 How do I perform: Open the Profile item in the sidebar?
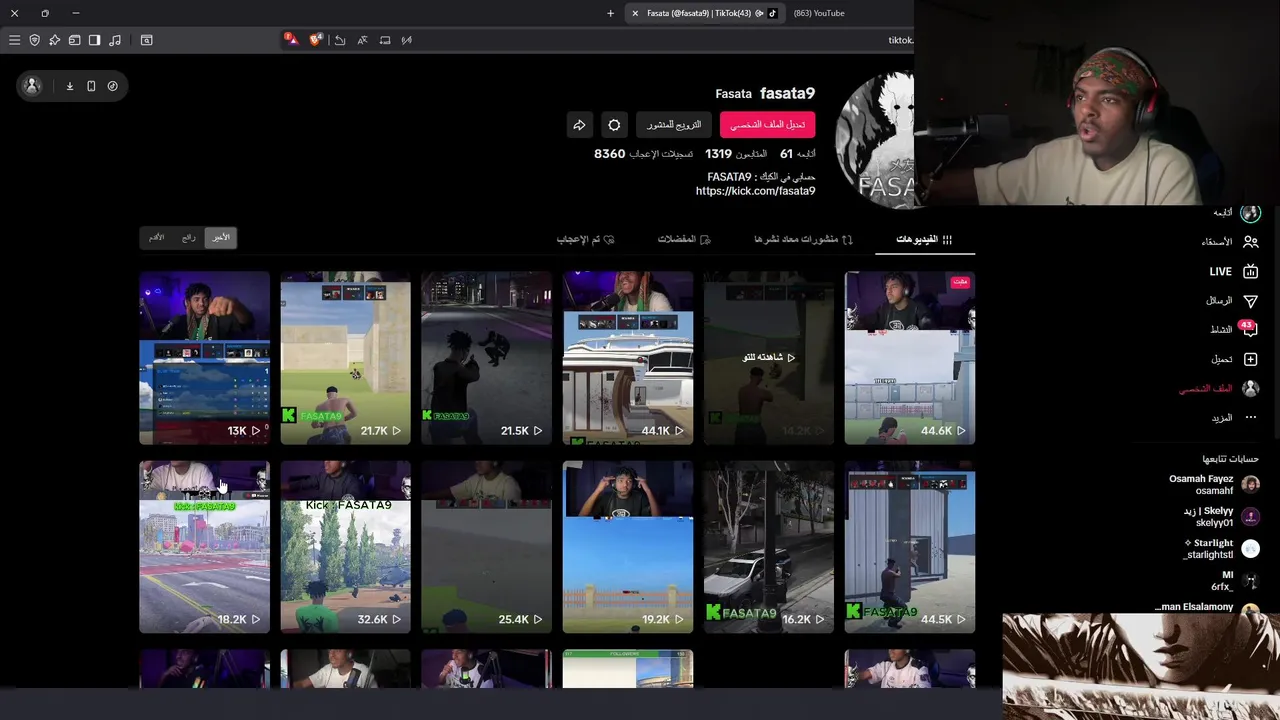(1218, 388)
